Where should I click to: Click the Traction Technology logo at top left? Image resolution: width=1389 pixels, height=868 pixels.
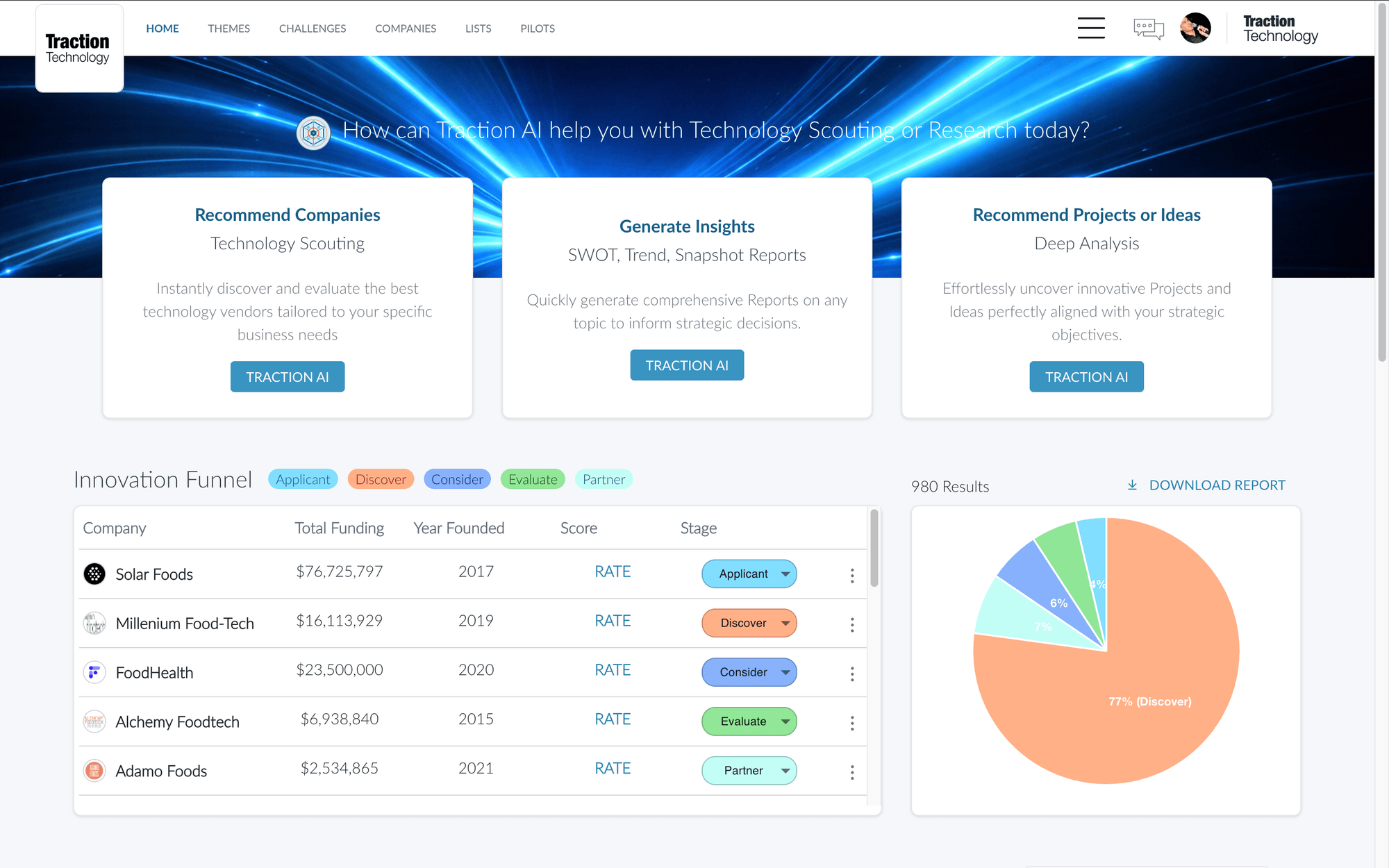click(79, 48)
